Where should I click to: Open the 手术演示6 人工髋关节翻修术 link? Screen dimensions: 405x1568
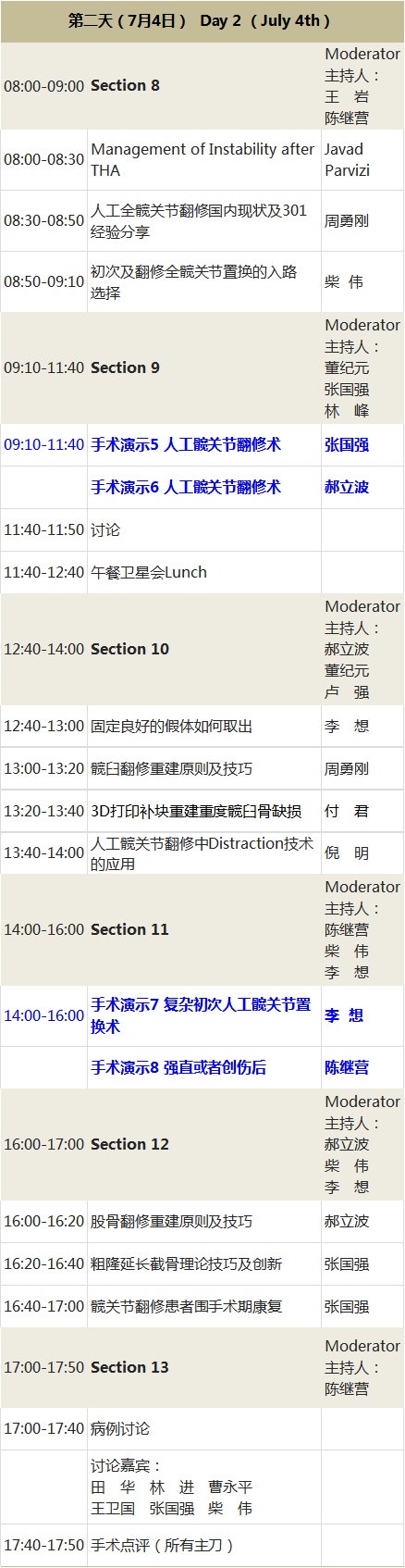click(x=186, y=487)
